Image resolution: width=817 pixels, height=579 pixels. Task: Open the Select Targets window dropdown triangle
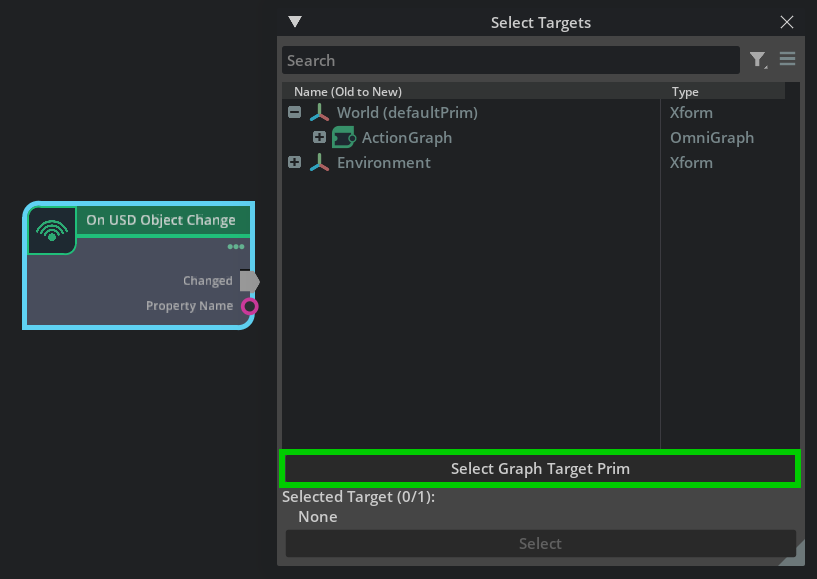pos(295,21)
